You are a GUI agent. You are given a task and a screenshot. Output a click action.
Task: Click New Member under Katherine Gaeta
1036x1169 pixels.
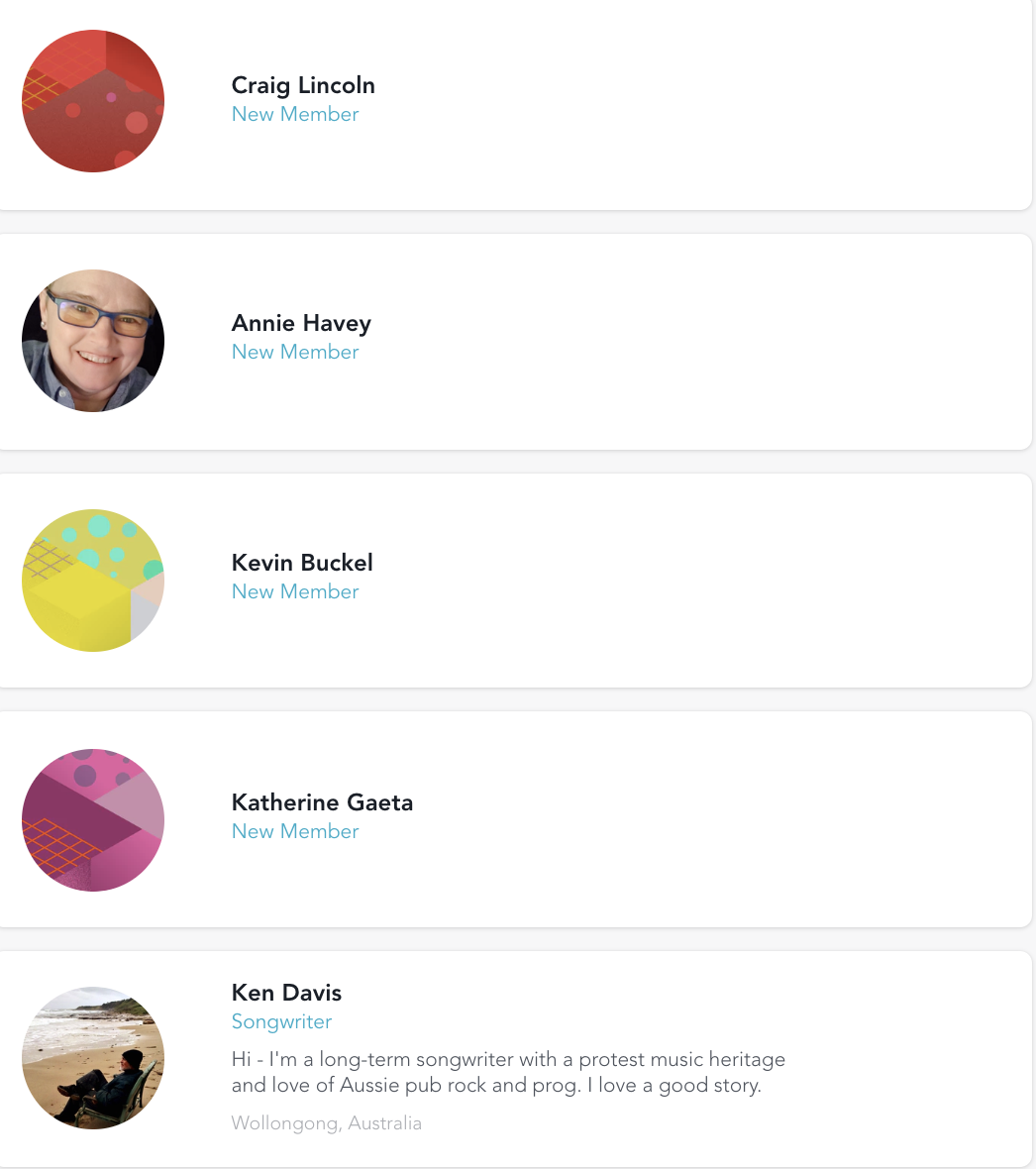click(x=295, y=831)
